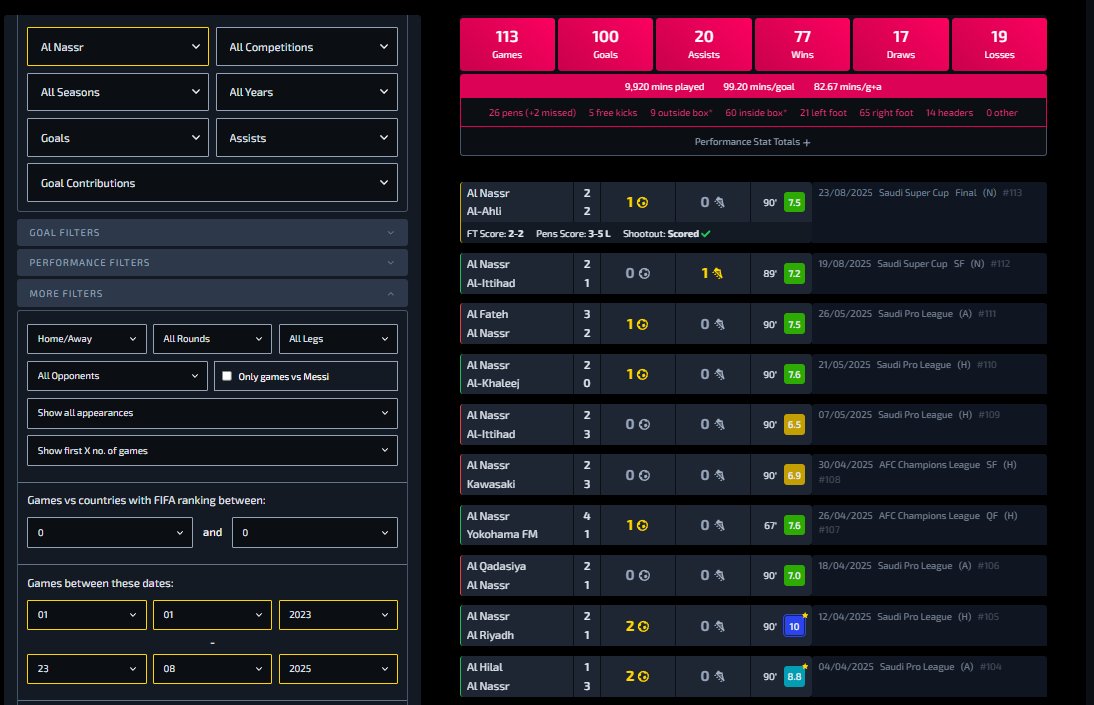
Task: Open the Al Nassr team dropdown
Action: 118,47
